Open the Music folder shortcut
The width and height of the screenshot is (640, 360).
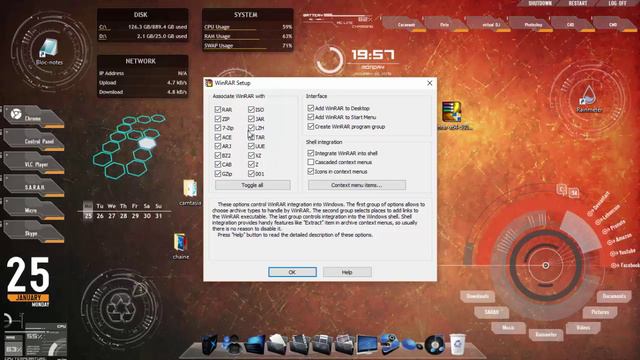(508, 328)
